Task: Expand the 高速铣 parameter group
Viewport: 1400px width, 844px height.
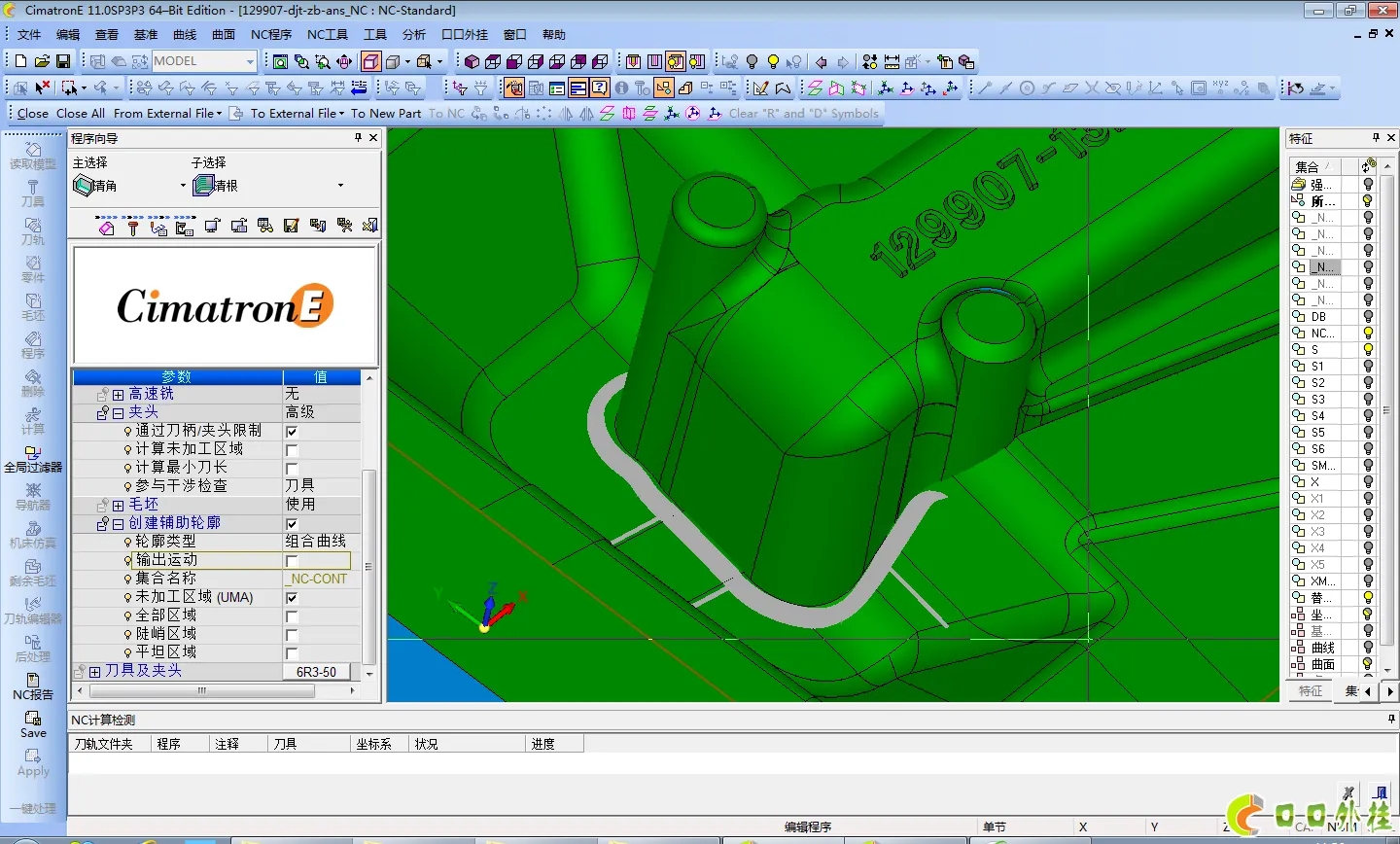Action: (118, 395)
